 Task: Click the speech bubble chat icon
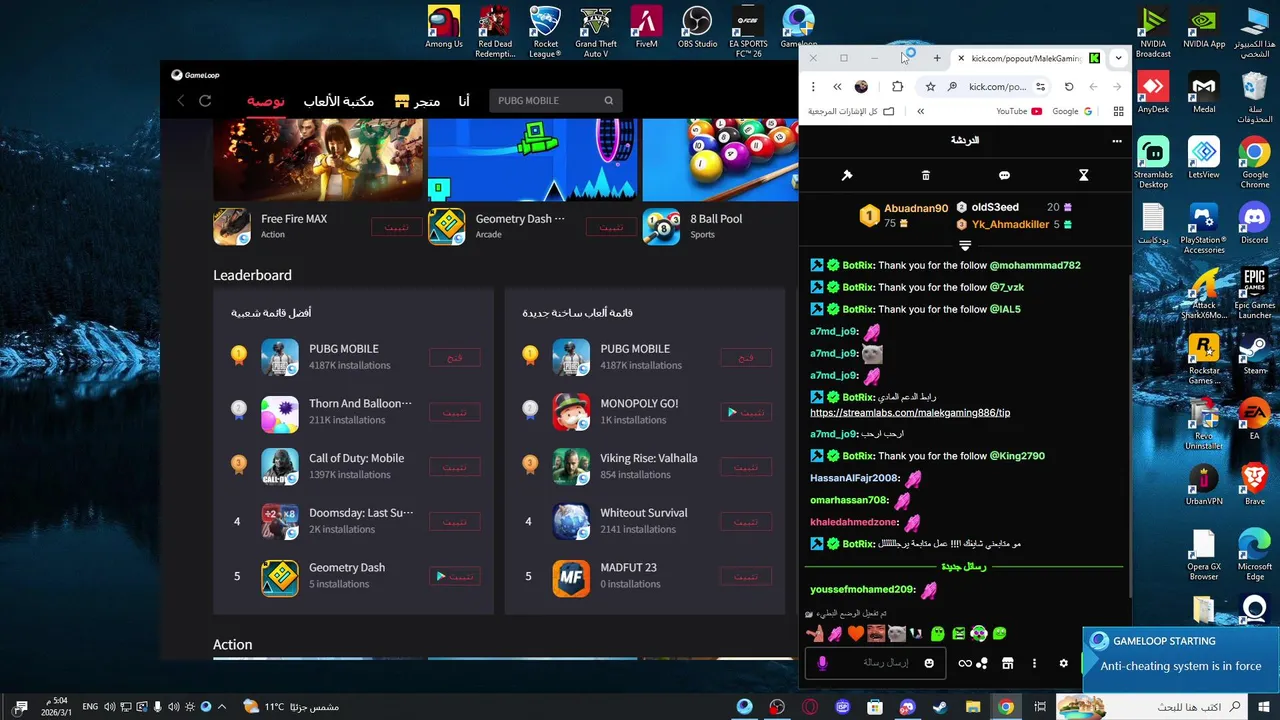tap(1004, 175)
